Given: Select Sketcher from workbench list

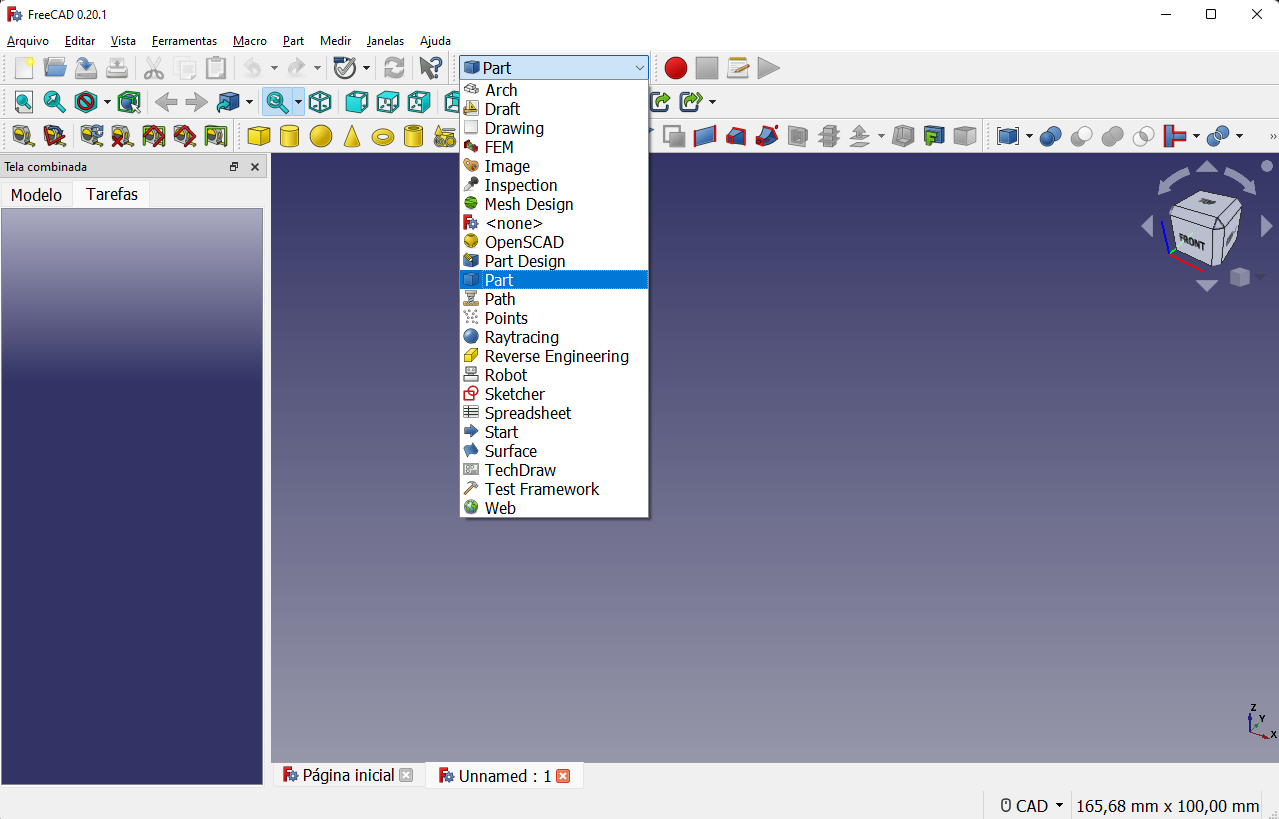Looking at the screenshot, I should (x=514, y=394).
